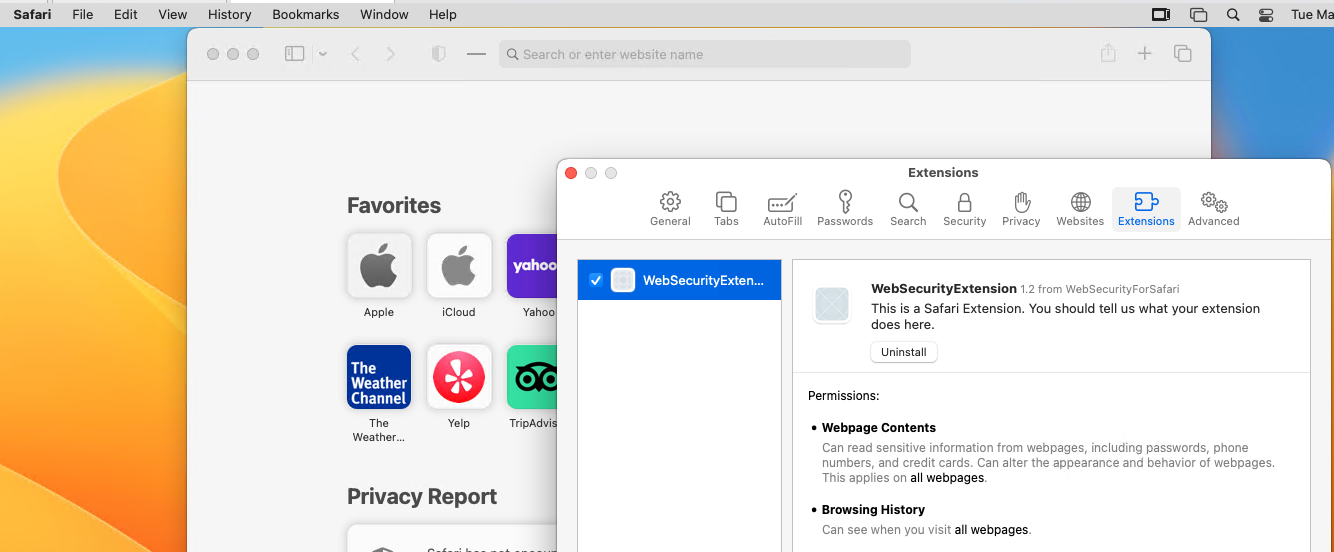Viewport: 1334px width, 552px height.
Task: Uninstall the WebSecurityExtension
Action: point(904,352)
